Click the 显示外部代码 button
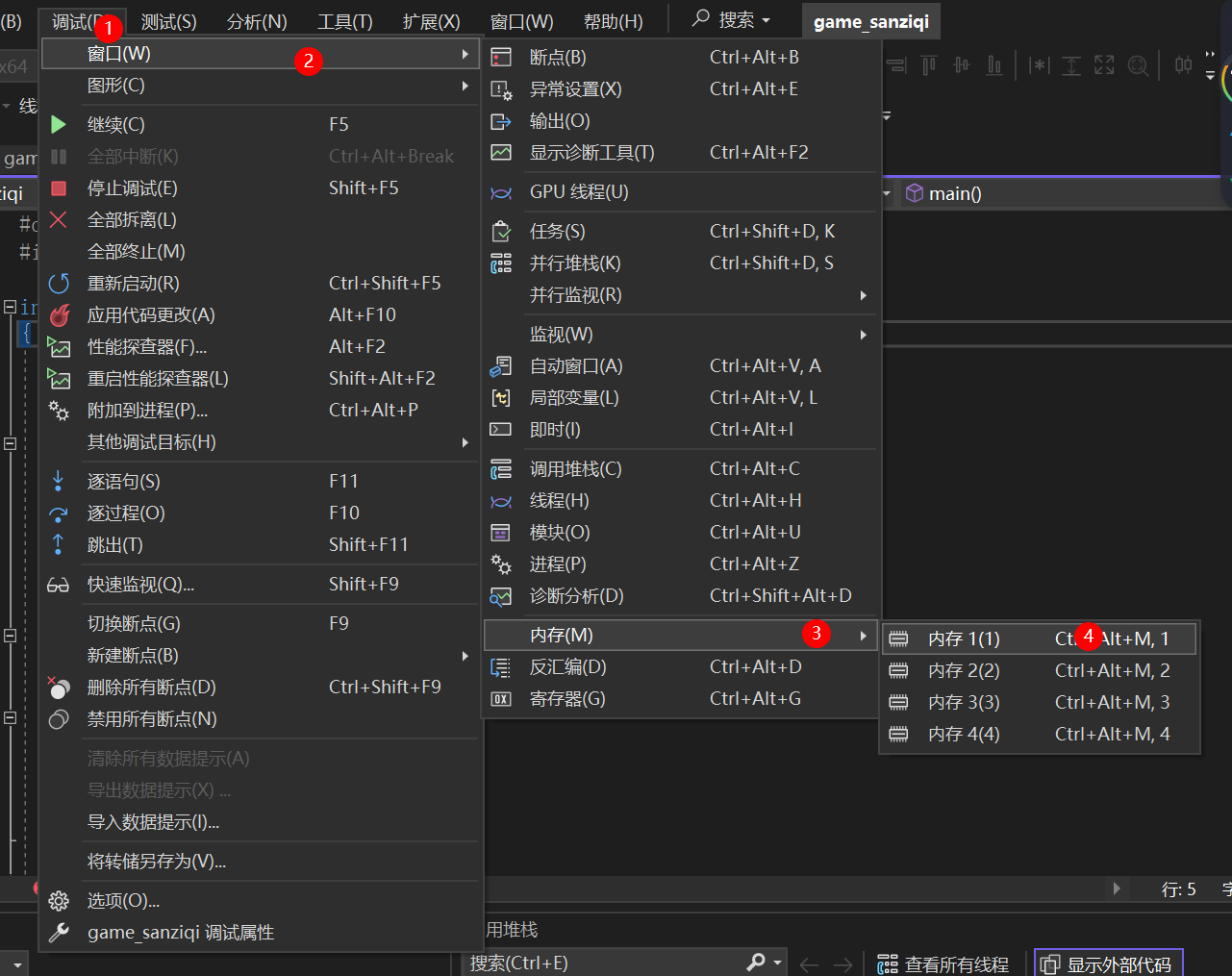 [1108, 964]
